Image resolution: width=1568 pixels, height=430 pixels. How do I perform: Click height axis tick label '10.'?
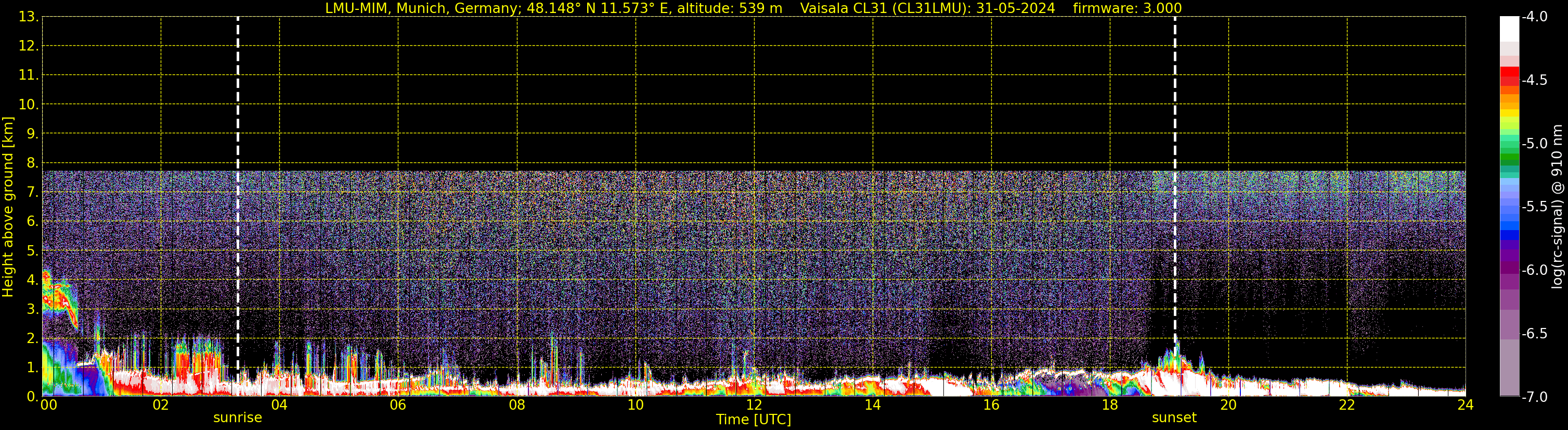(29, 104)
